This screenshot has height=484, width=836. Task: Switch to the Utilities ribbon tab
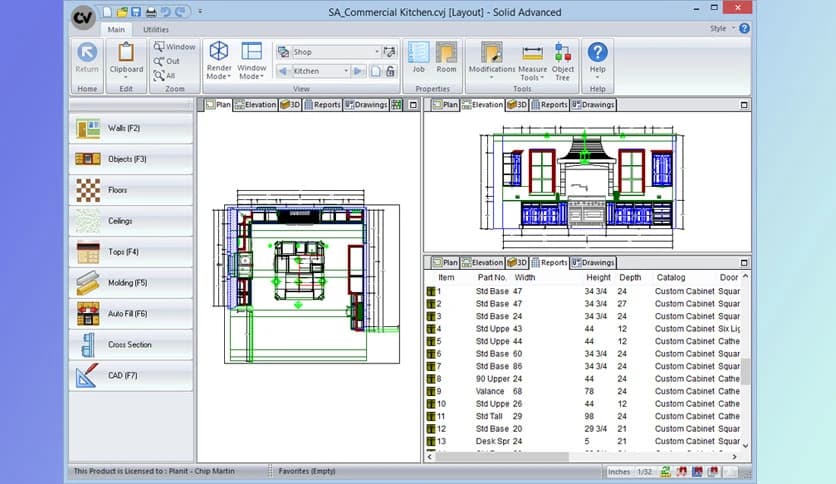tap(156, 30)
